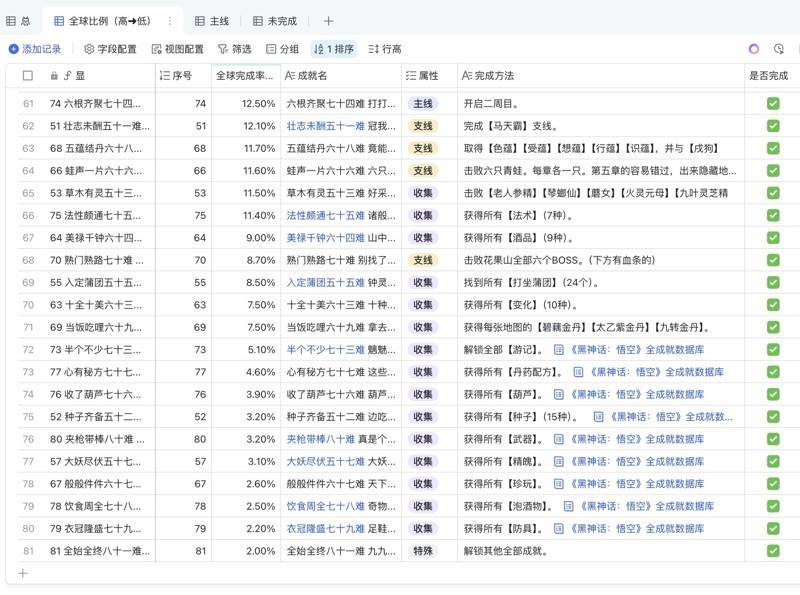The width and height of the screenshot is (800, 595).
Task: Switch to the 主线 view tab
Action: click(x=211, y=21)
